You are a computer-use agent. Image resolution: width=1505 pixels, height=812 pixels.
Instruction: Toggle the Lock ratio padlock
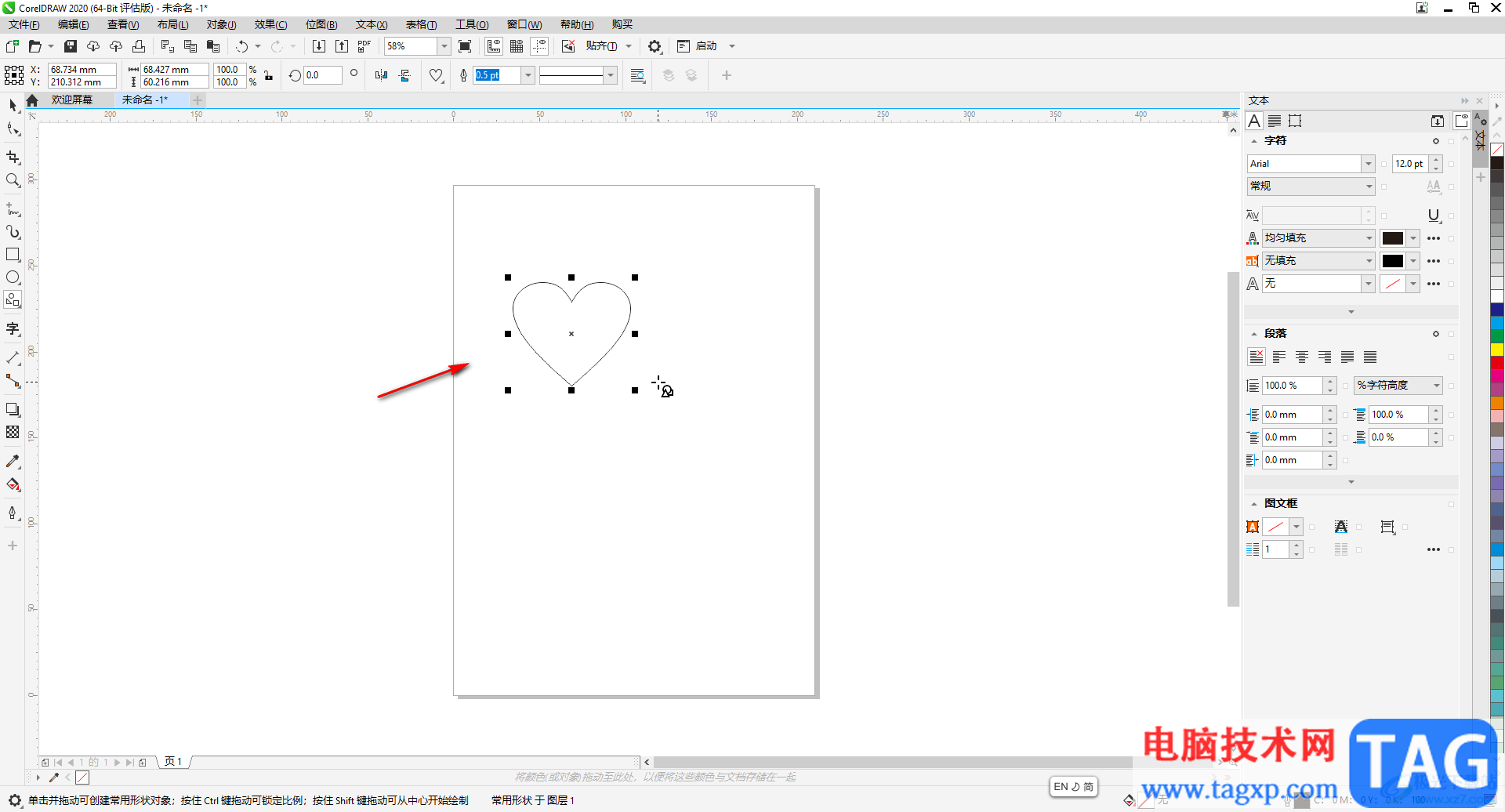point(268,75)
